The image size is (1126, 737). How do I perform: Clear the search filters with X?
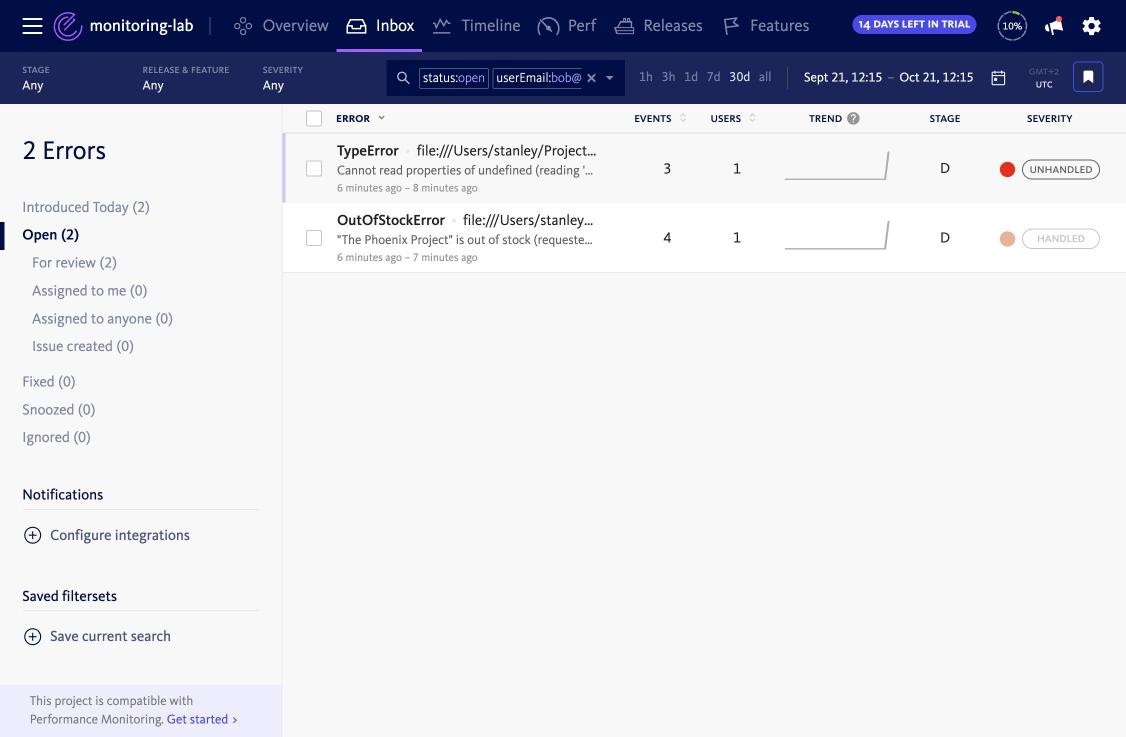pos(592,78)
